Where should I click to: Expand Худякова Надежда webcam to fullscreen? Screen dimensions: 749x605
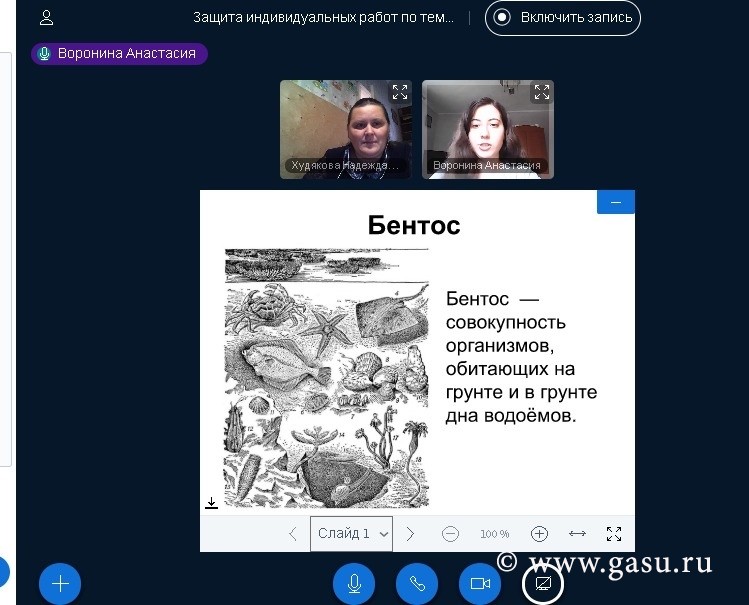(x=400, y=92)
